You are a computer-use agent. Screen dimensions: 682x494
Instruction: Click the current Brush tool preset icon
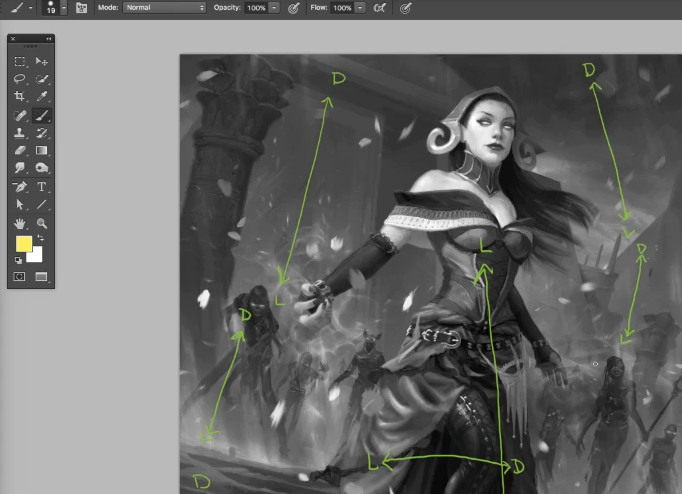(17, 8)
